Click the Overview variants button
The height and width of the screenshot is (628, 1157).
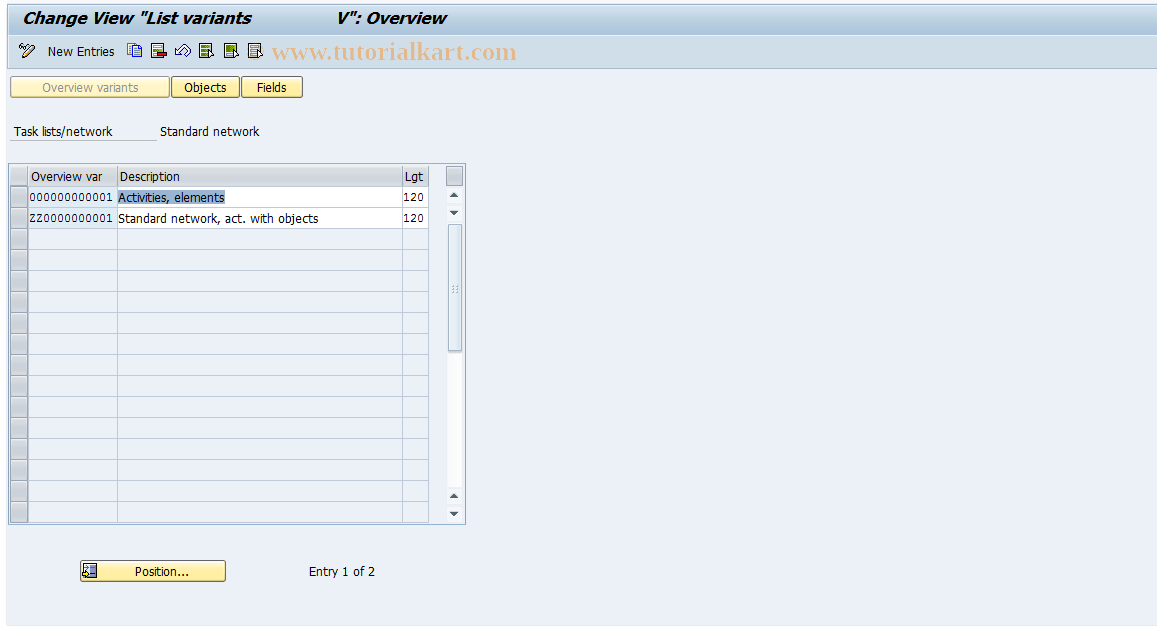pyautogui.click(x=89, y=87)
